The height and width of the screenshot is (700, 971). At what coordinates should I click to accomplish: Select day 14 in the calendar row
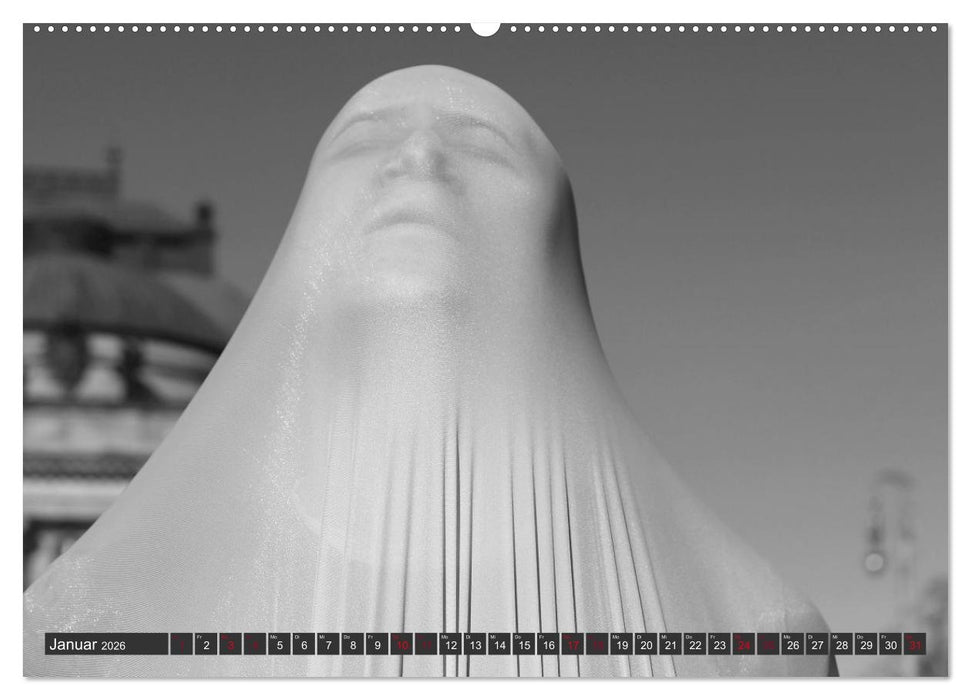[x=499, y=645]
